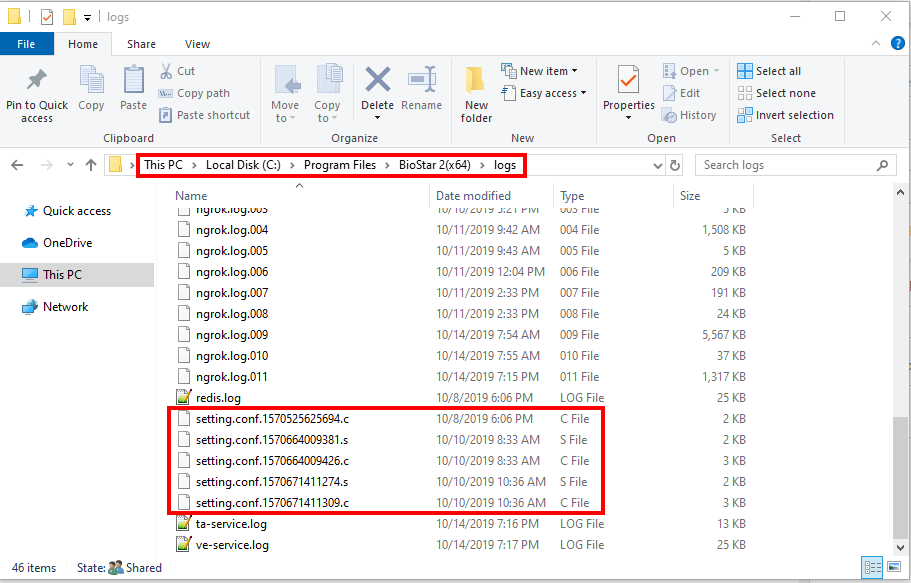
Task: Switch to details view in status bar
Action: tap(872, 567)
